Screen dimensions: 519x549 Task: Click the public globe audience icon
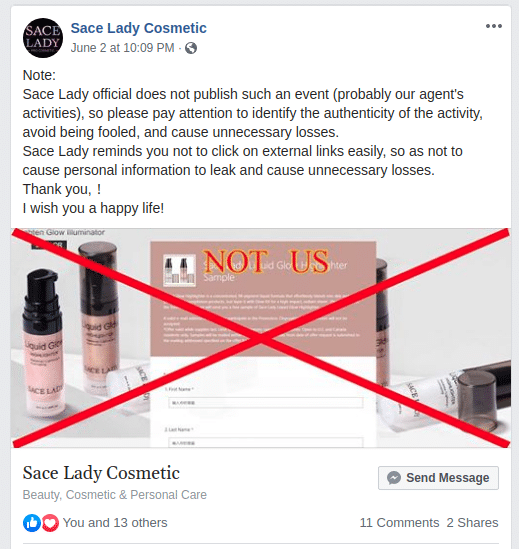tap(191, 48)
